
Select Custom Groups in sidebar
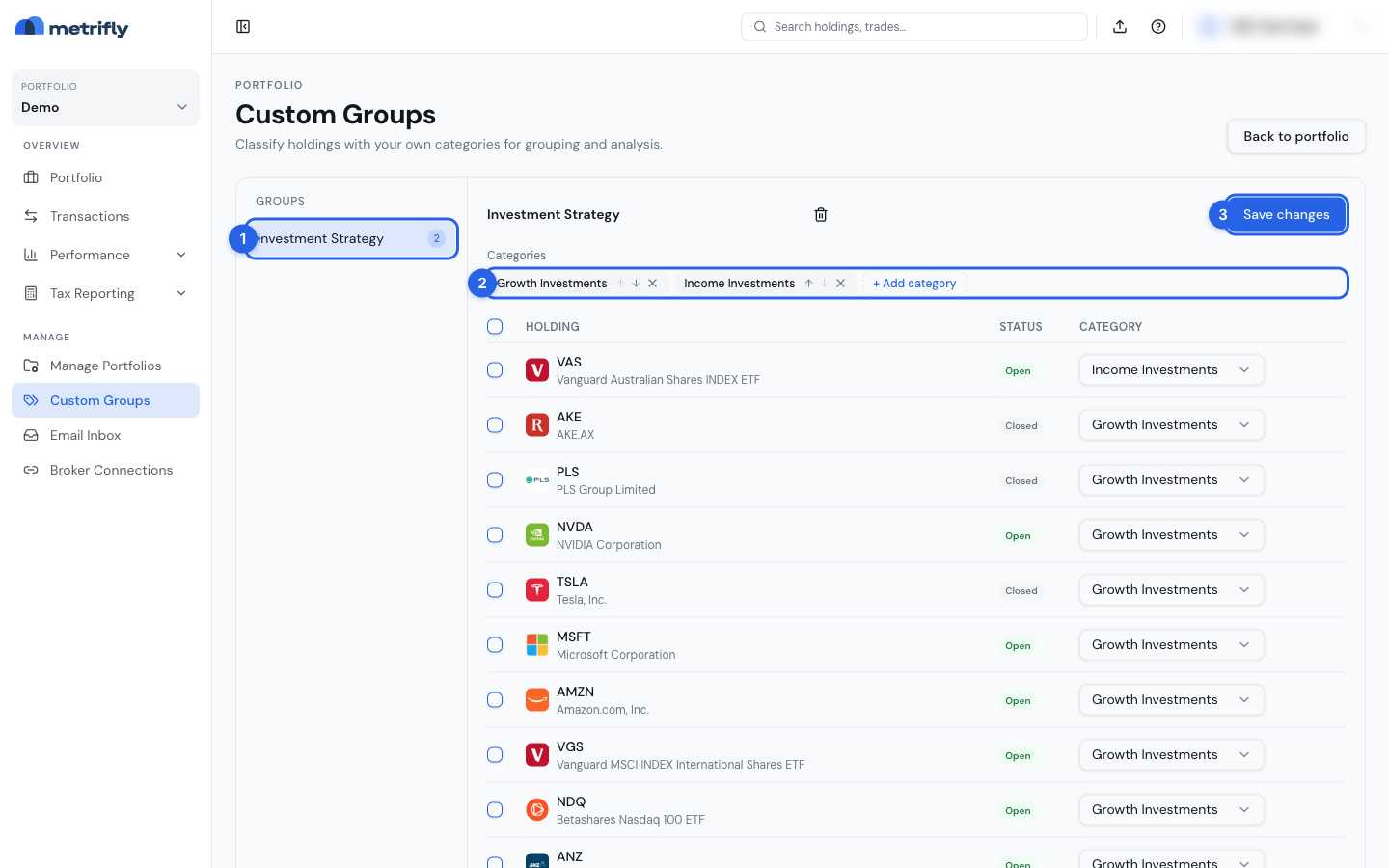click(x=105, y=400)
